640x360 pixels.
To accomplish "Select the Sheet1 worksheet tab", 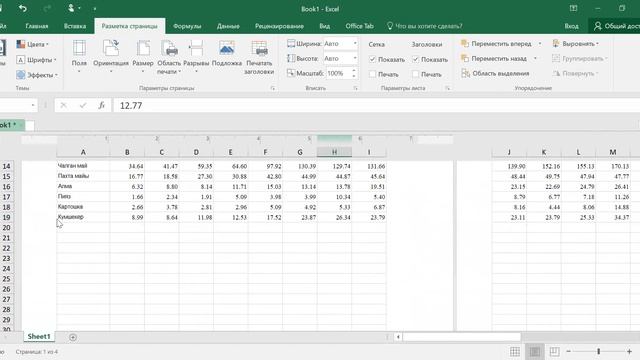I will [39, 337].
